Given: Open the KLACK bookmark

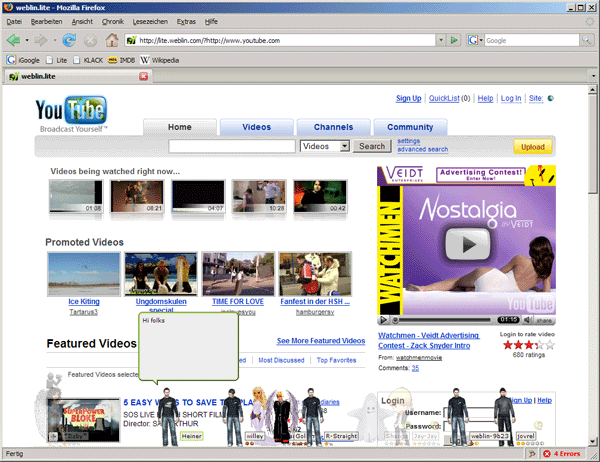Looking at the screenshot, I should coord(88,60).
